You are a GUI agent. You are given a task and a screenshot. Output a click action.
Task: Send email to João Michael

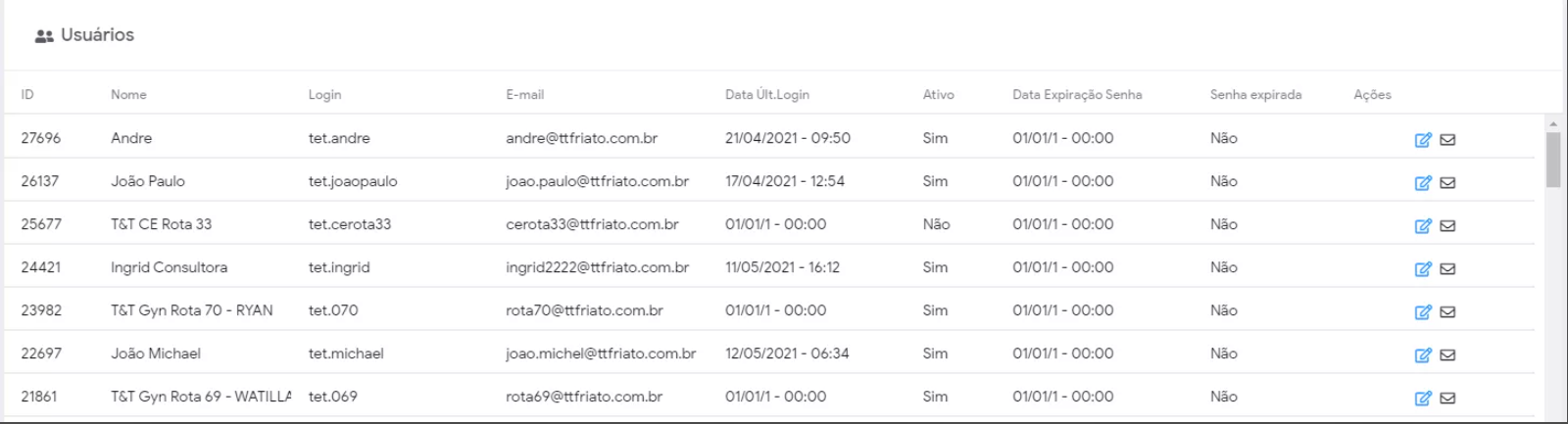point(1447,355)
